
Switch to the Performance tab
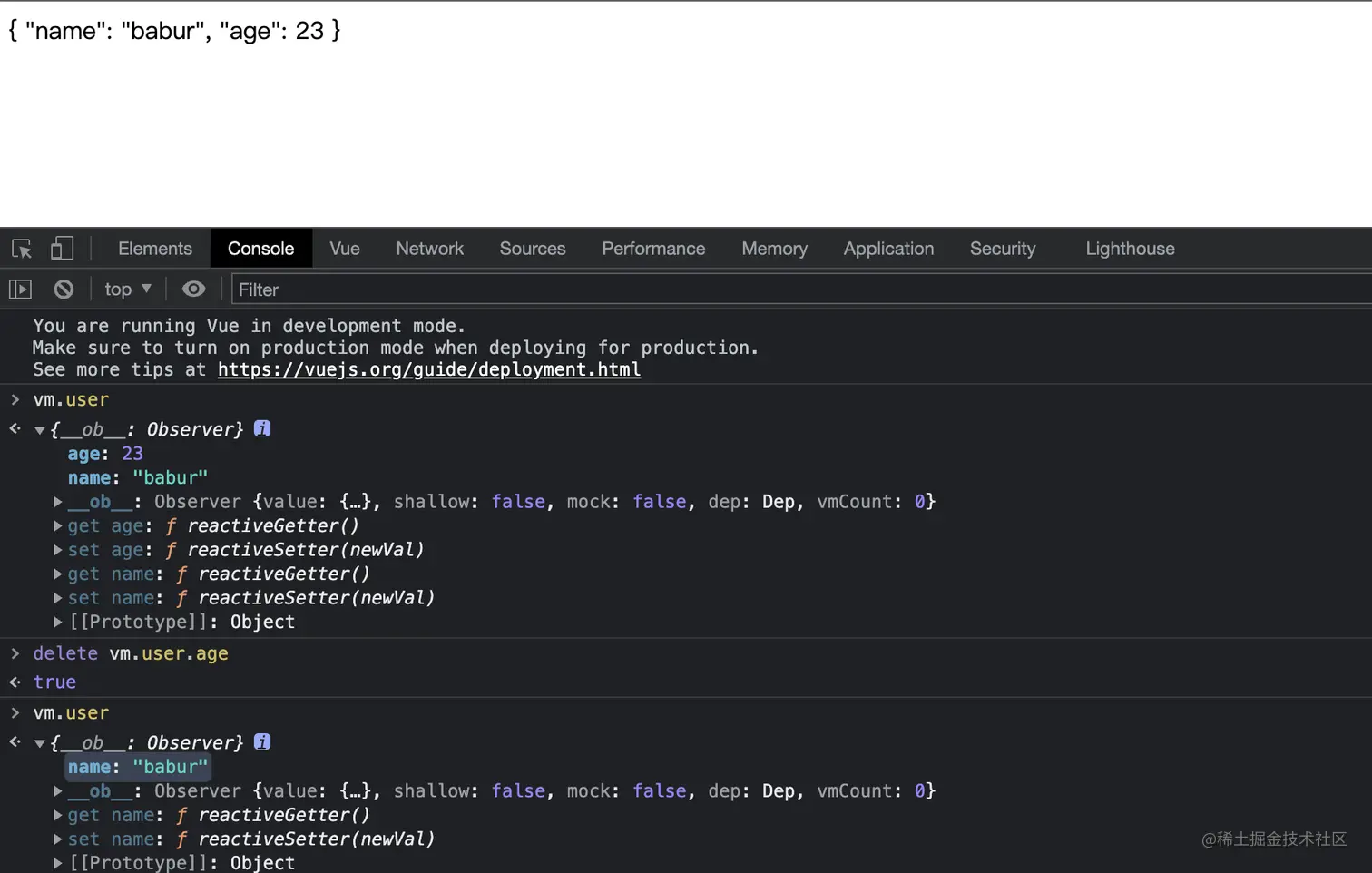pyautogui.click(x=653, y=249)
